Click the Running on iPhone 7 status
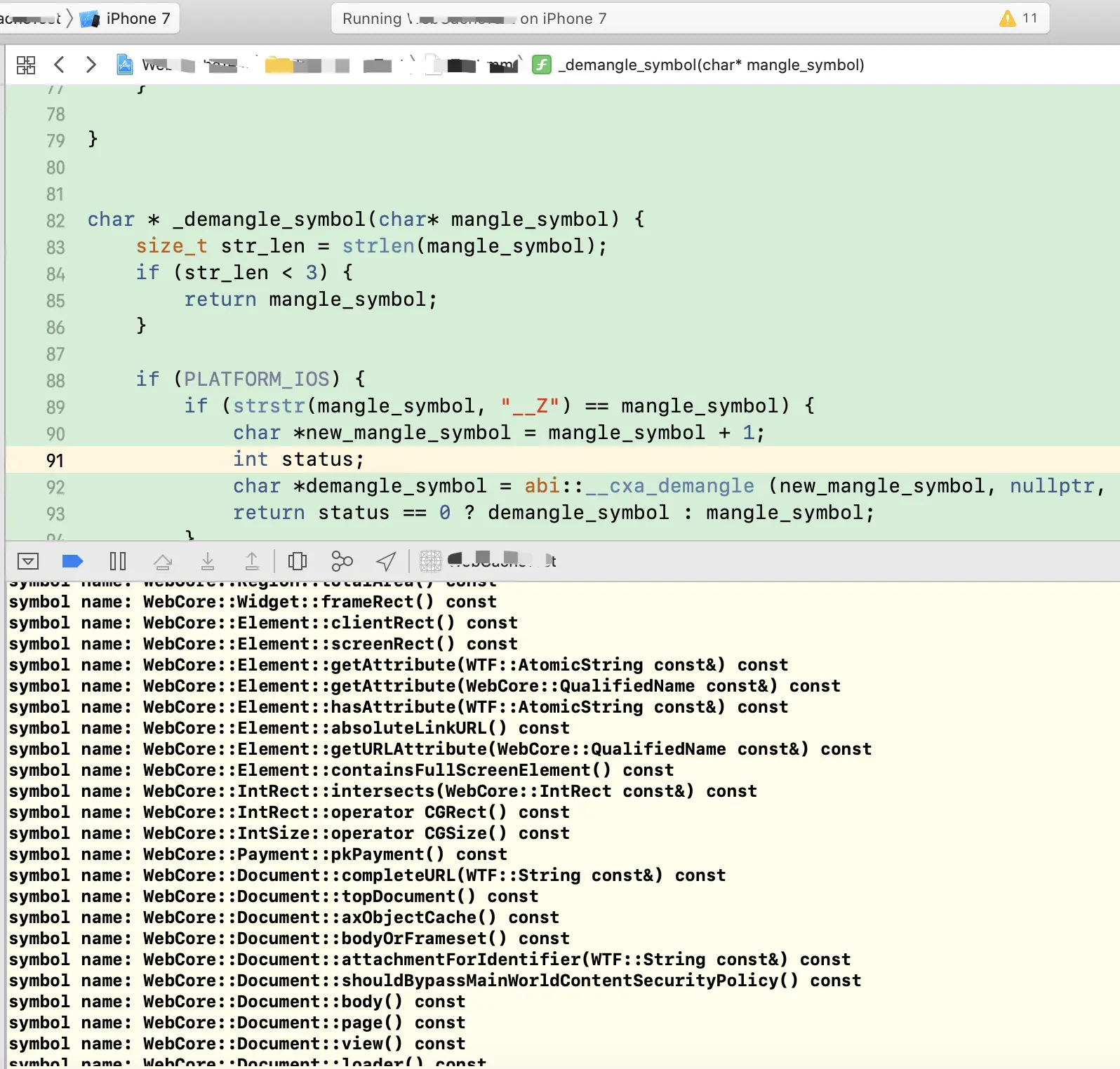 pos(474,19)
